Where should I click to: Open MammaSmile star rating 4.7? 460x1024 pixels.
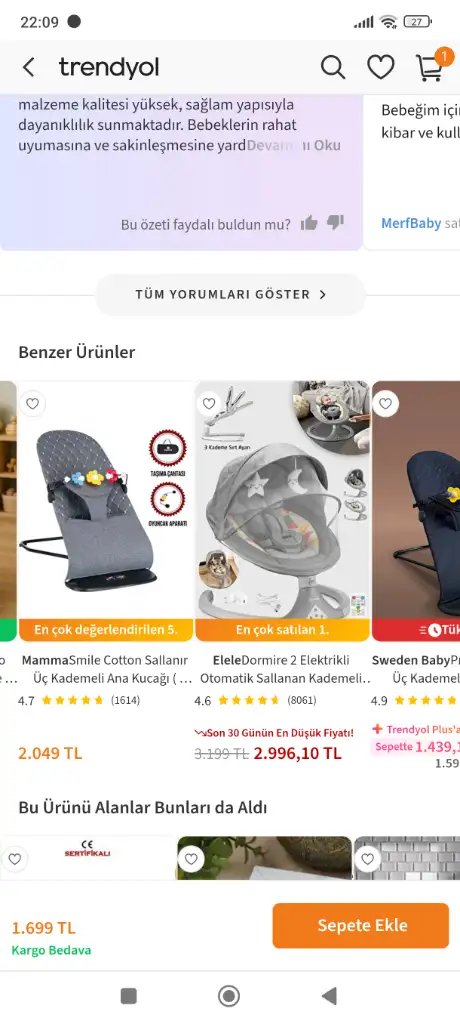coord(78,701)
